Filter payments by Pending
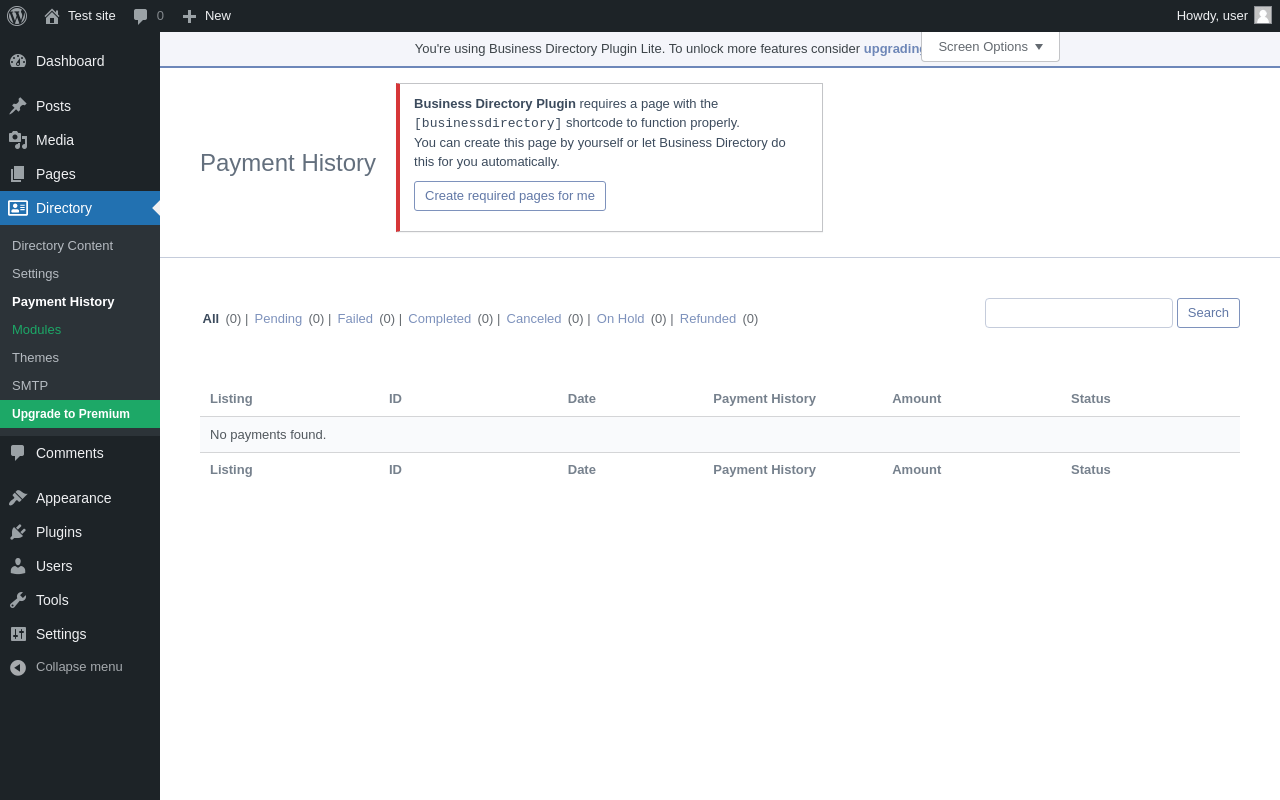 (278, 318)
